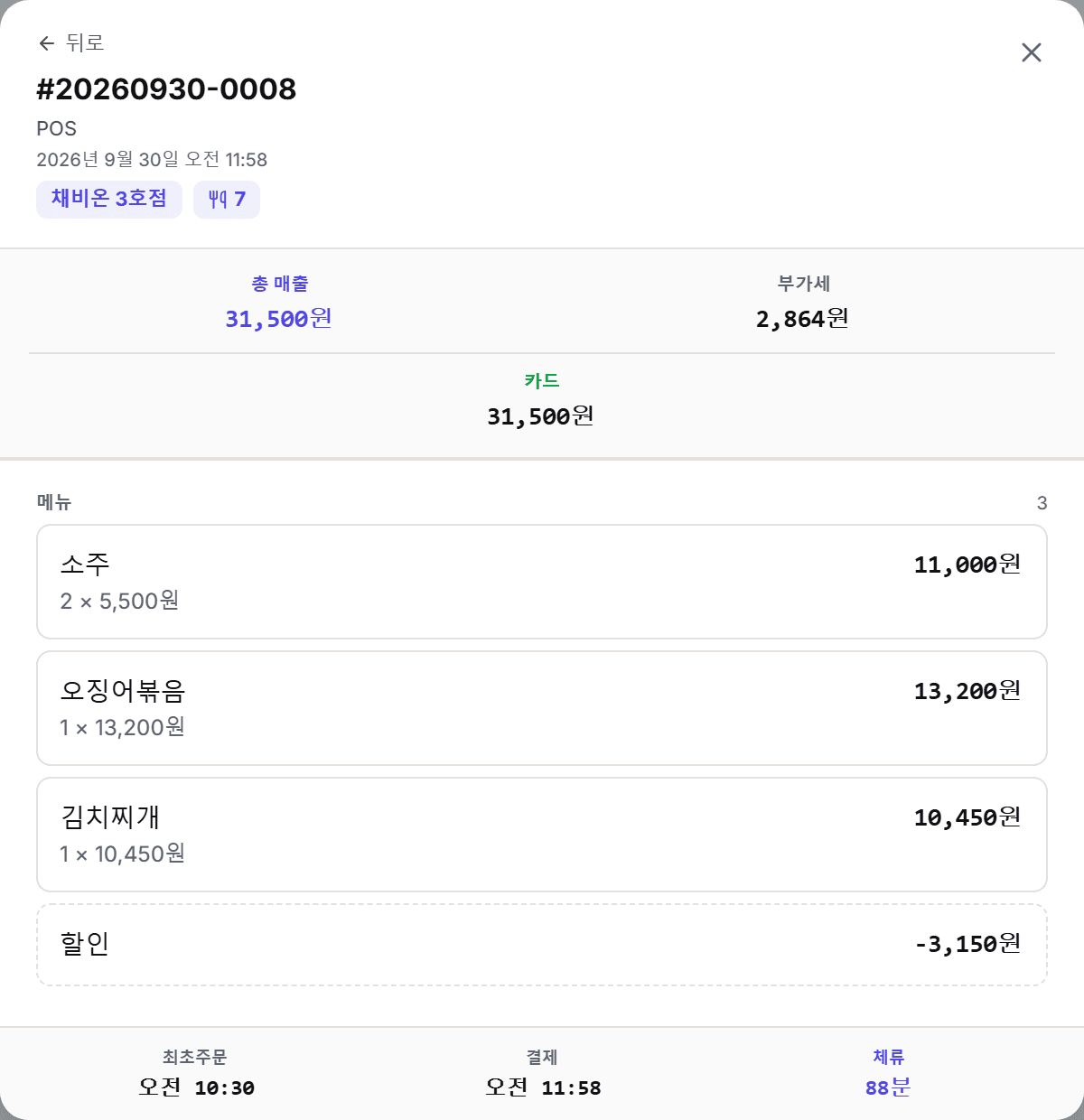The width and height of the screenshot is (1084, 1120).
Task: Click the first order time 오전 10:30
Action: [x=196, y=1087]
